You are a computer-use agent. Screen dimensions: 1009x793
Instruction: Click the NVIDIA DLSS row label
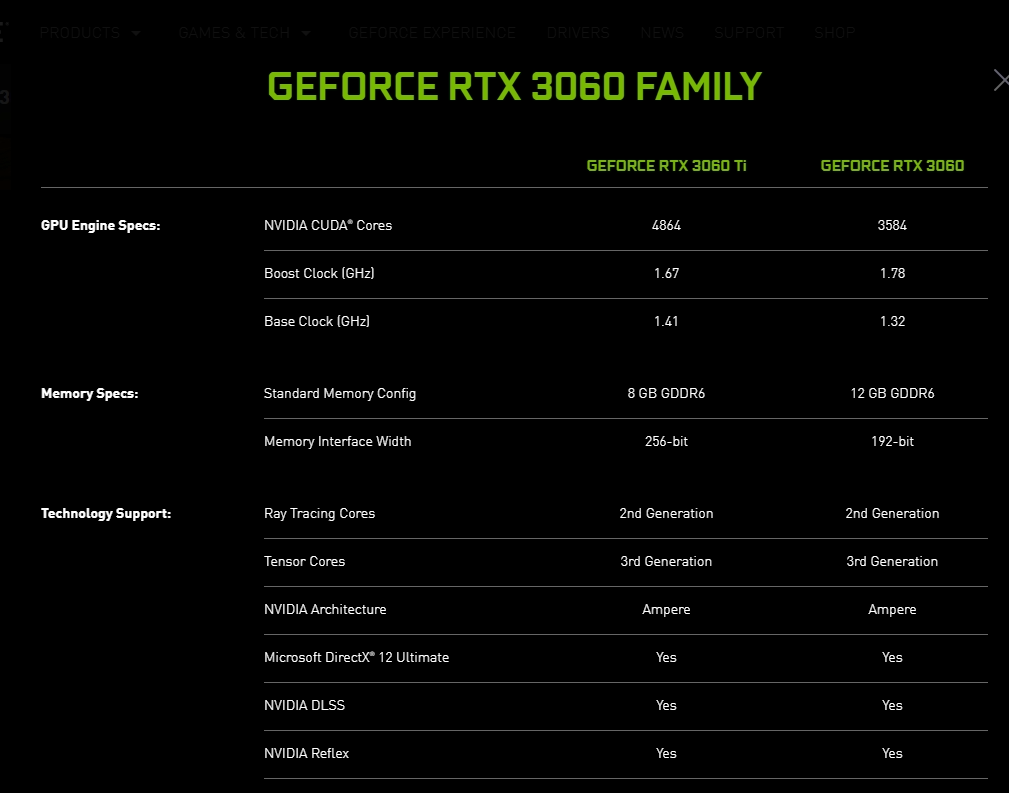pos(304,705)
